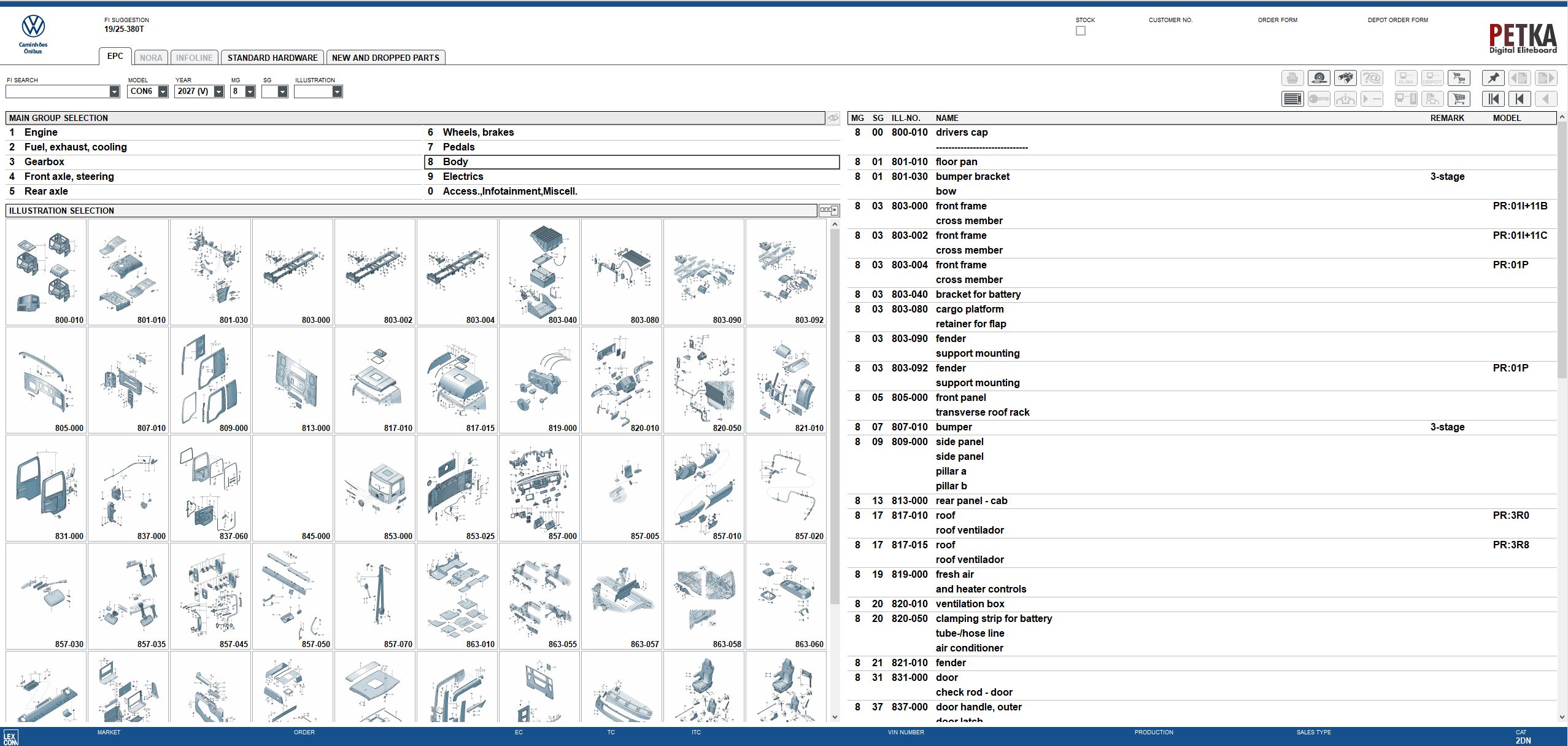
Task: Click the DEPOT connection icon
Action: (x=1432, y=78)
